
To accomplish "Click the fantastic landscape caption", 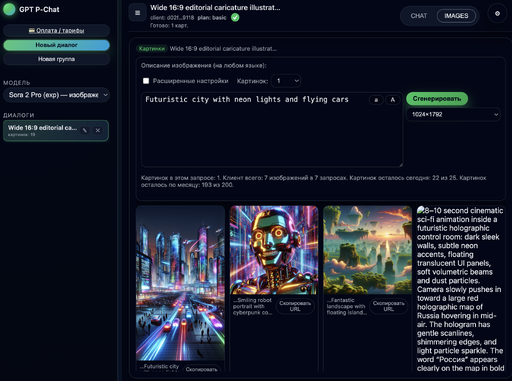I will tap(347, 306).
